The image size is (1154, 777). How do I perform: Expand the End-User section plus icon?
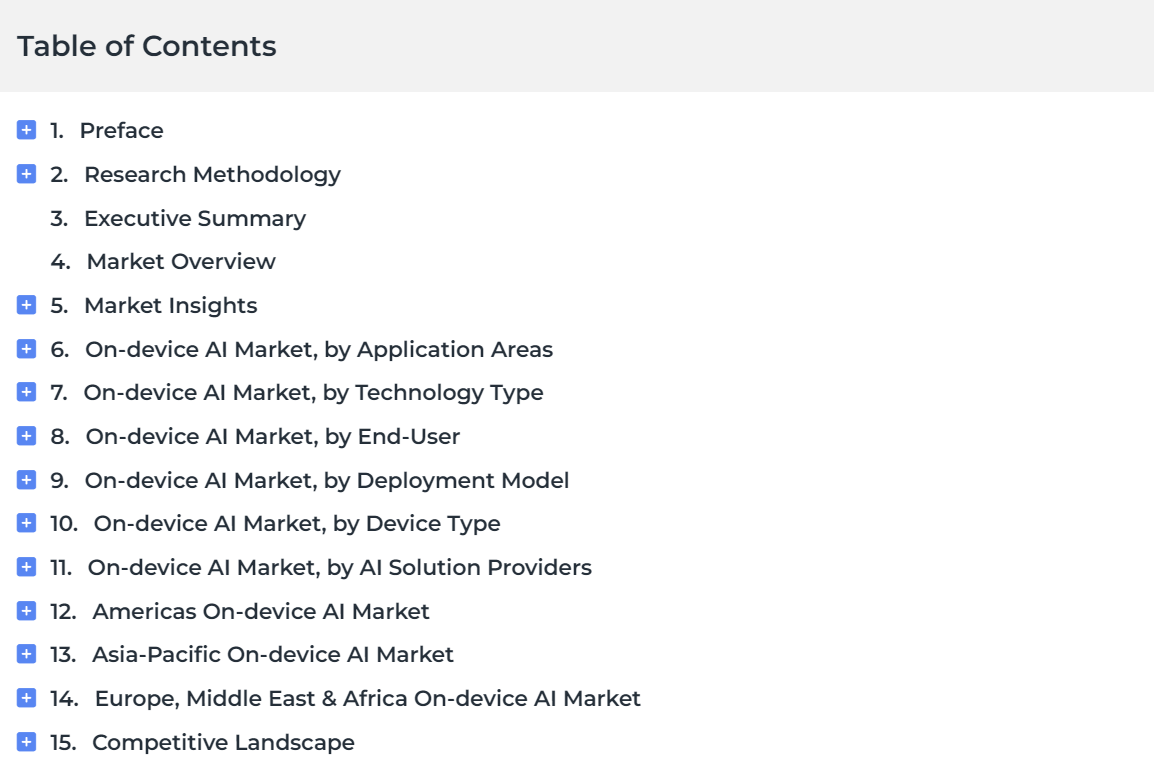[27, 436]
